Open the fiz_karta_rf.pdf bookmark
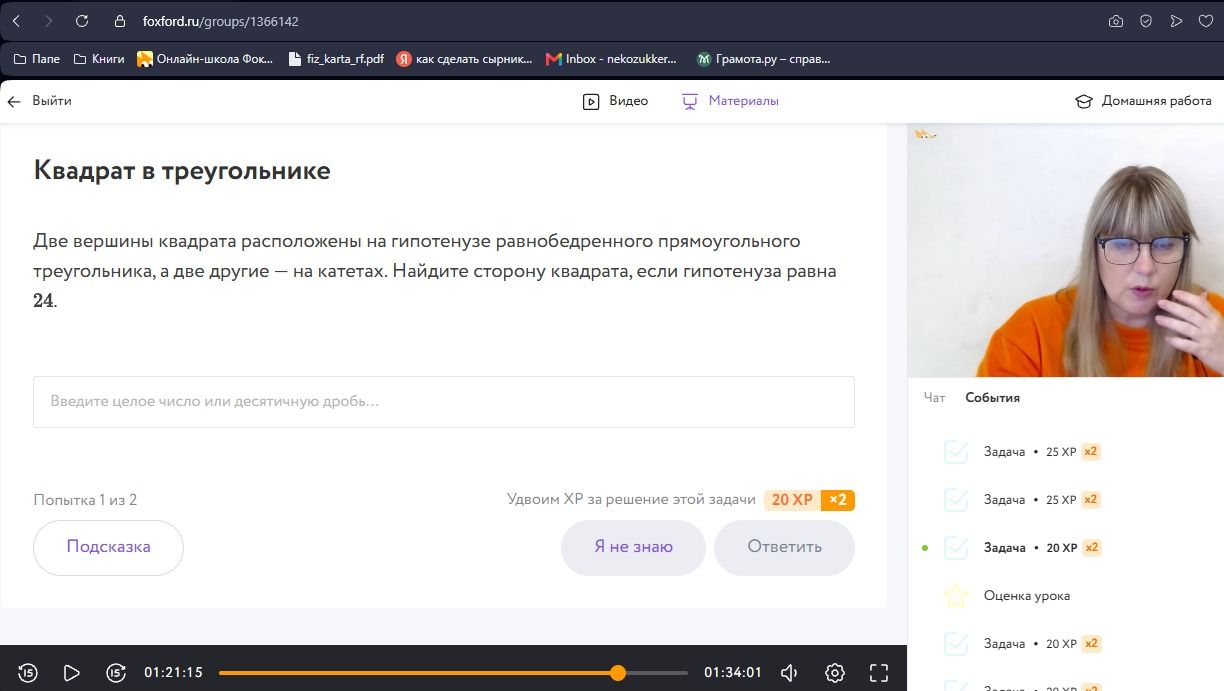 [x=336, y=59]
